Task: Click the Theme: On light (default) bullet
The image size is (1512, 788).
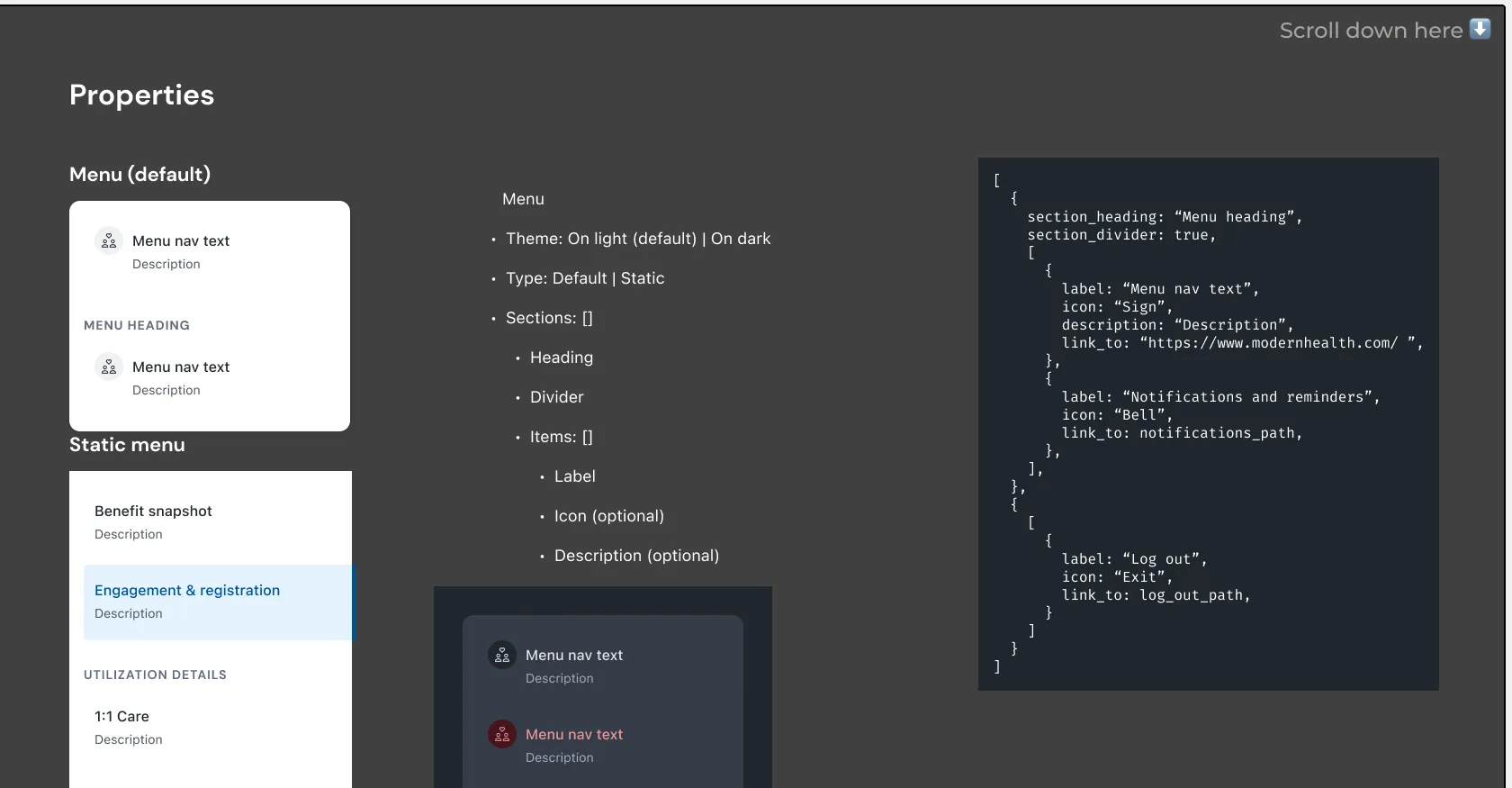Action: (638, 239)
